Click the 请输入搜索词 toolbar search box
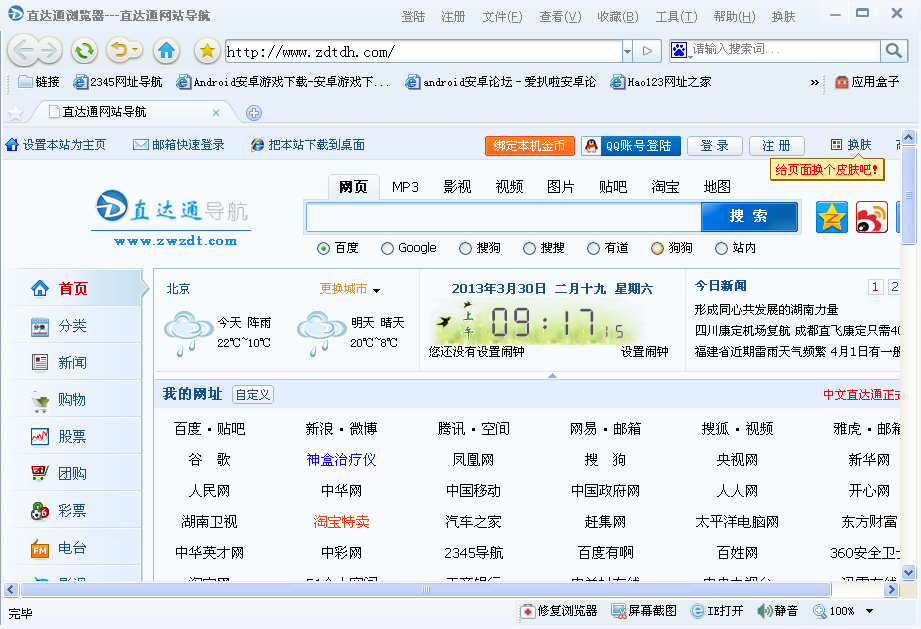 784,51
